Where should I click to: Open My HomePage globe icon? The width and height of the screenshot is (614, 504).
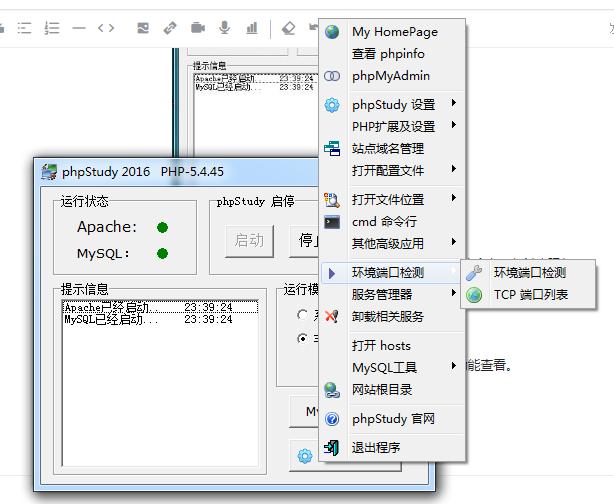coord(332,32)
